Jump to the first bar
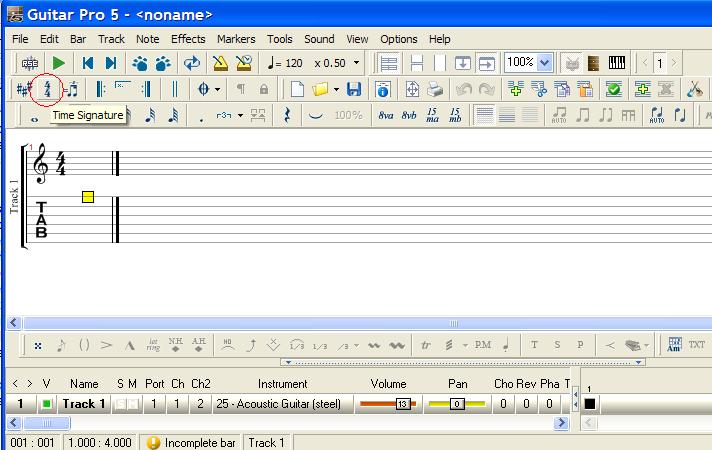 (88, 63)
